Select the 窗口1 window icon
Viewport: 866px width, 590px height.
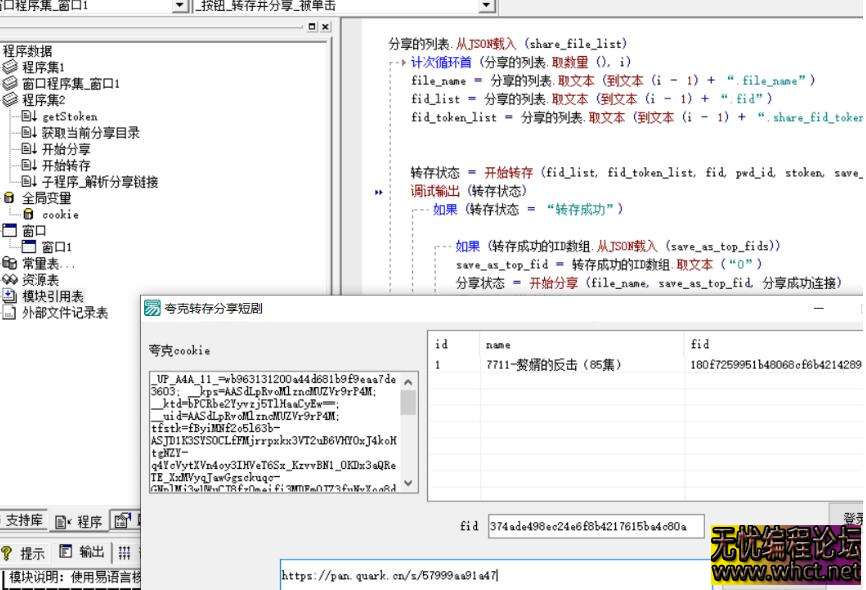click(28, 246)
